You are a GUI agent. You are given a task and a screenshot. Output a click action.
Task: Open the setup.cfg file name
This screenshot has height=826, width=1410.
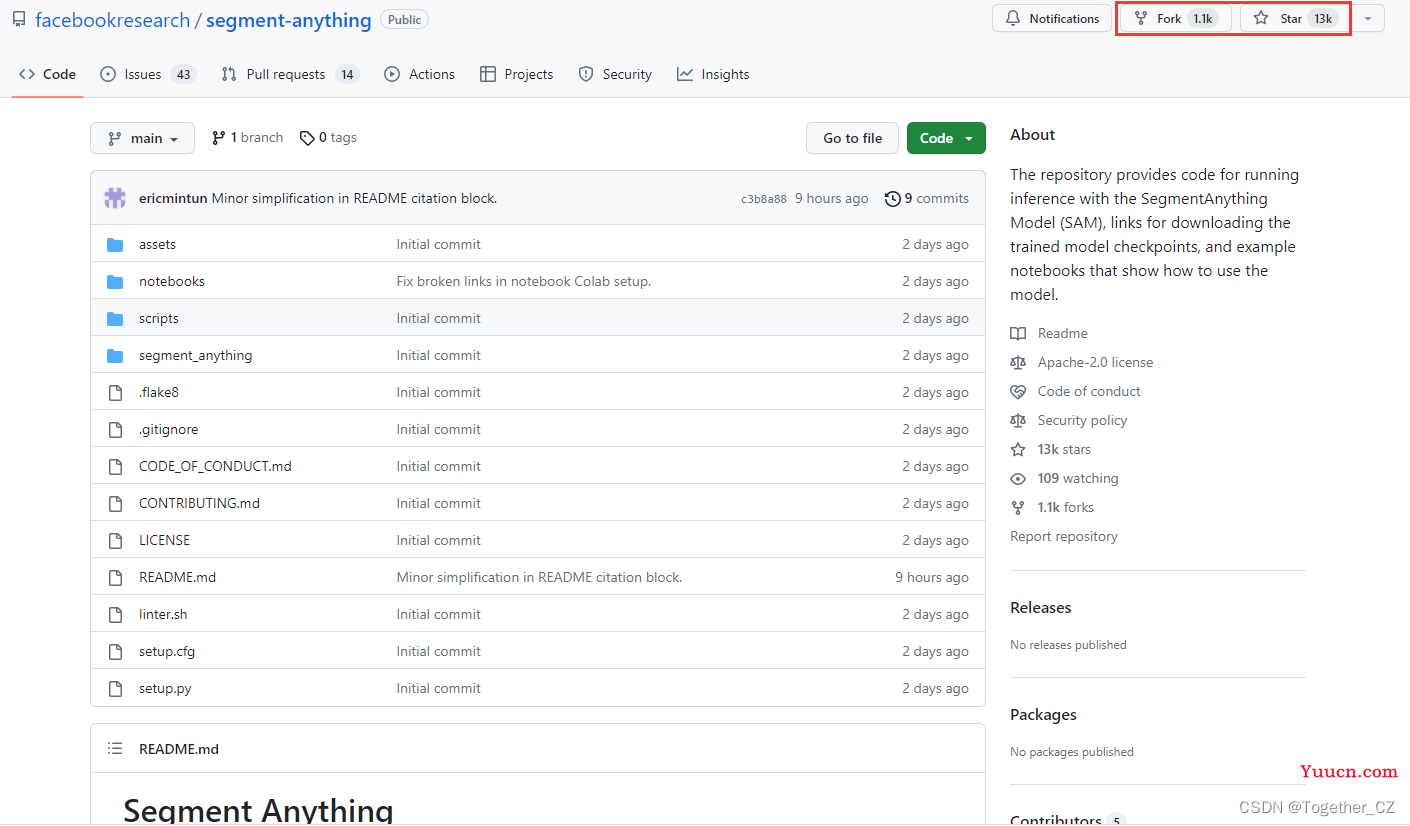pos(167,652)
